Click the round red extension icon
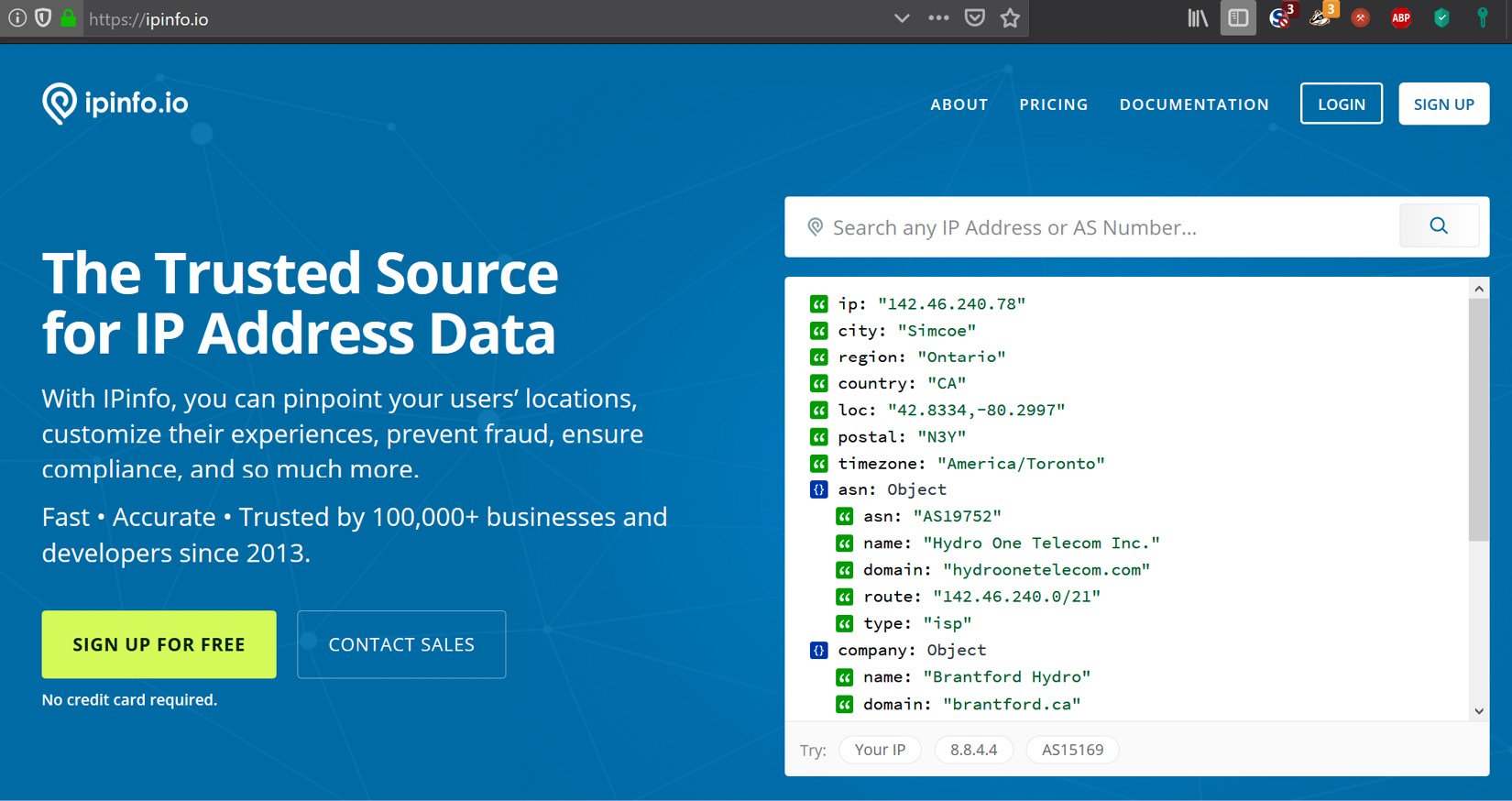Image resolution: width=1512 pixels, height=801 pixels. pos(1361,18)
